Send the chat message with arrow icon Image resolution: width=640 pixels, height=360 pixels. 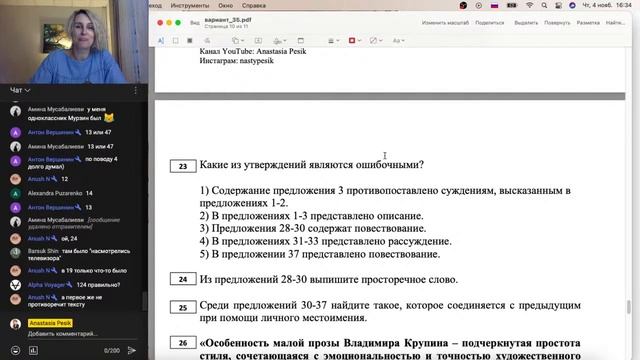coord(131,350)
